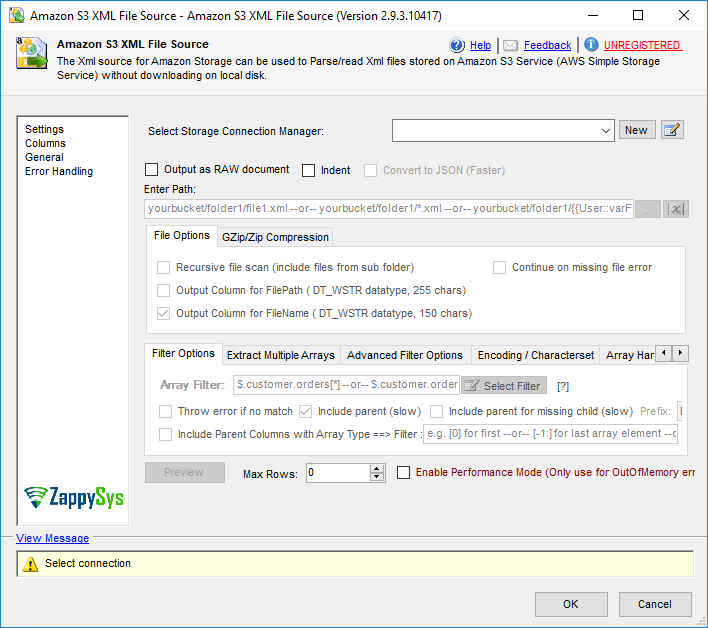
Task: Click the Cancel button
Action: [x=655, y=604]
